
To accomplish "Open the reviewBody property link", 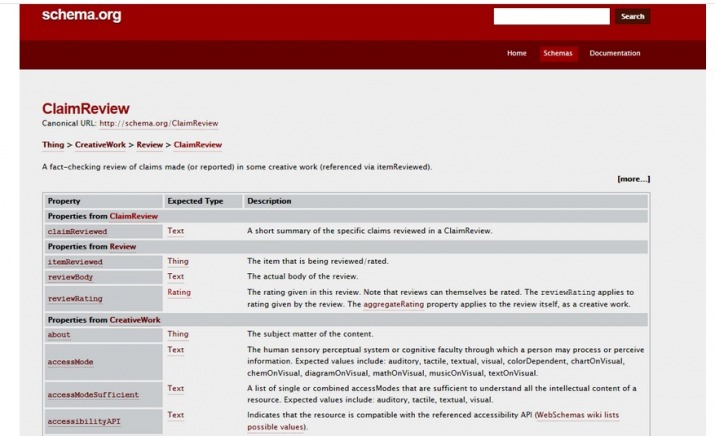I will [x=70, y=277].
